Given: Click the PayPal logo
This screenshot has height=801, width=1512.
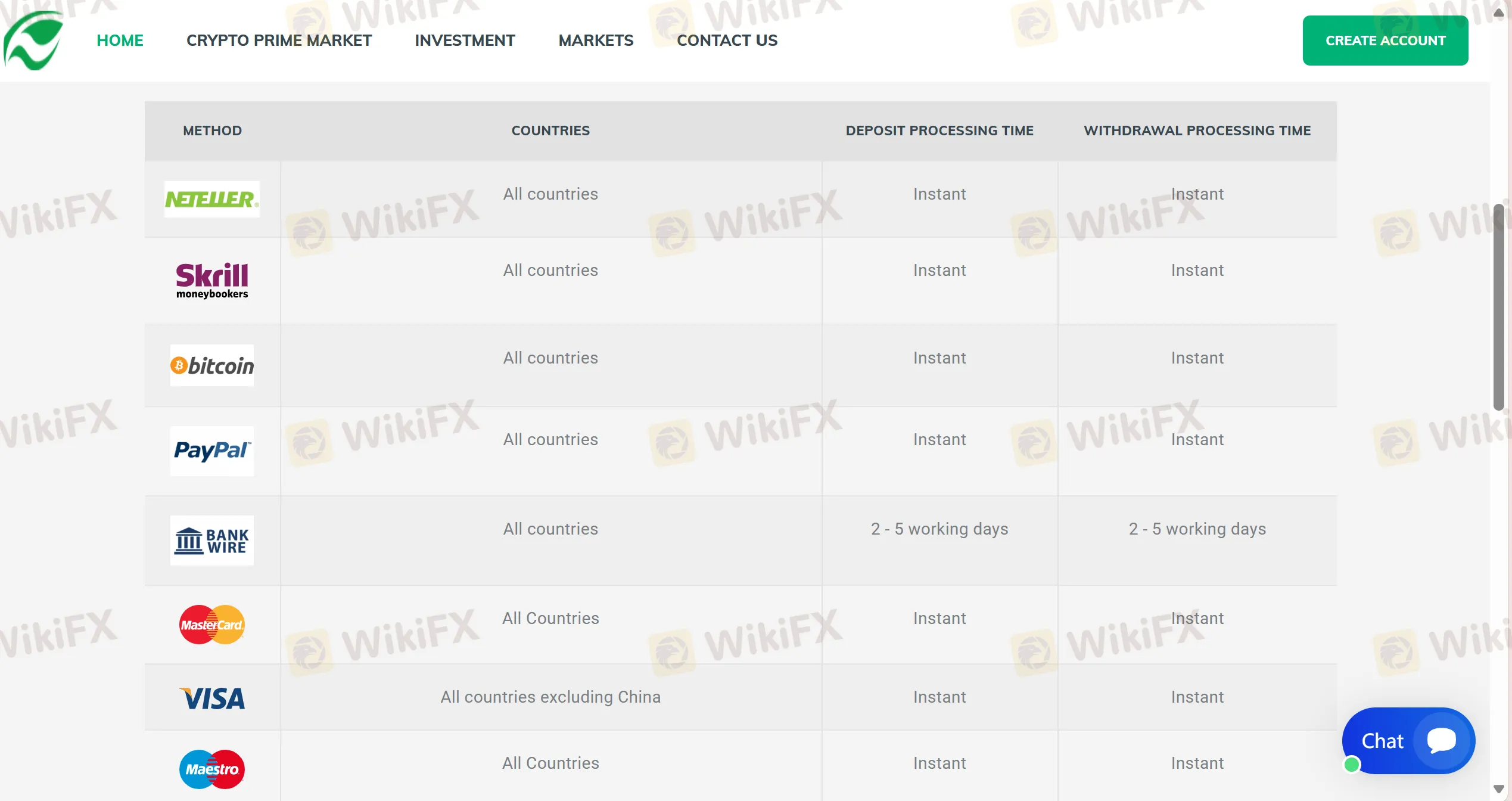Looking at the screenshot, I should coord(212,451).
